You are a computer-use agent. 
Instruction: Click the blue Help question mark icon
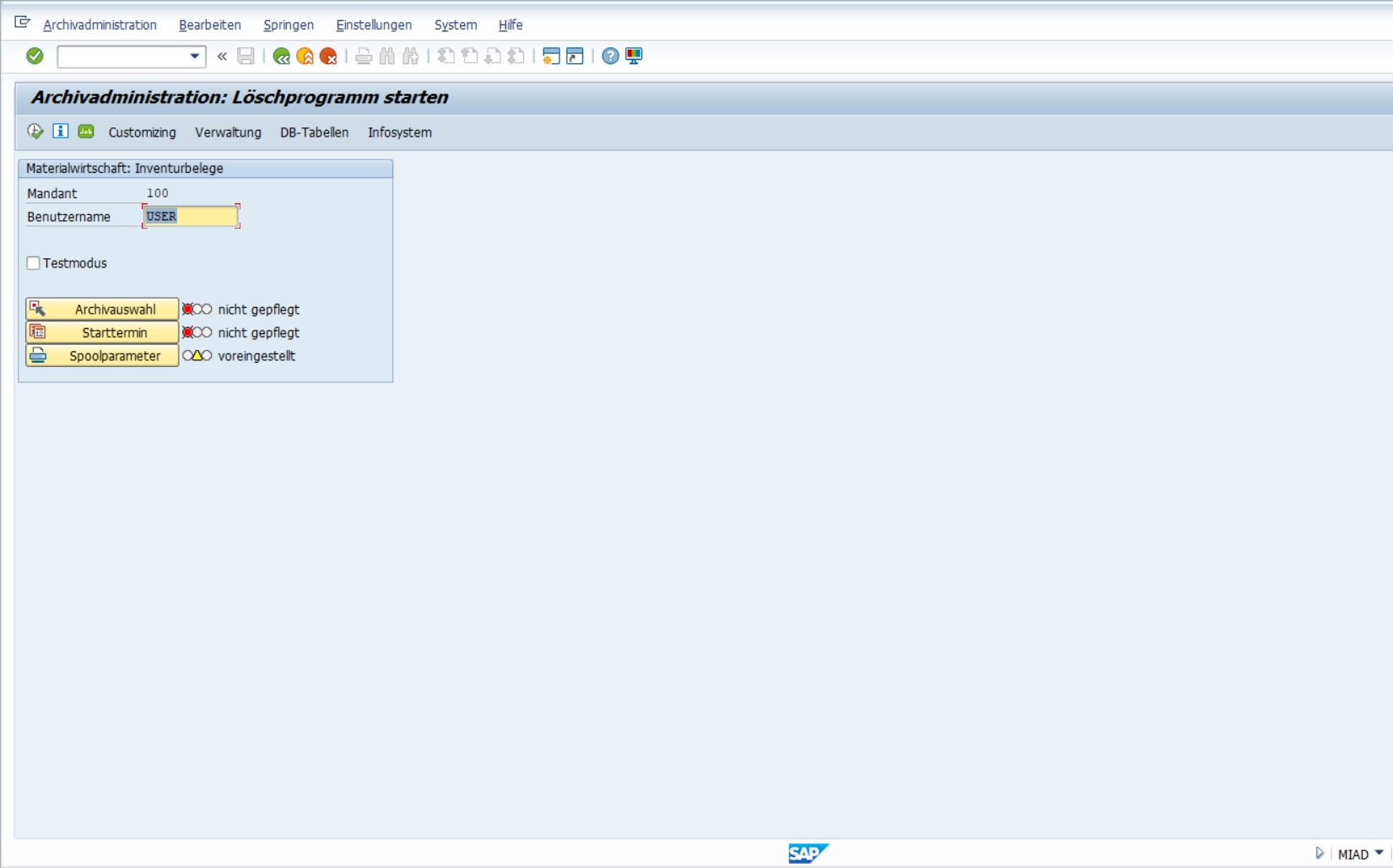610,57
